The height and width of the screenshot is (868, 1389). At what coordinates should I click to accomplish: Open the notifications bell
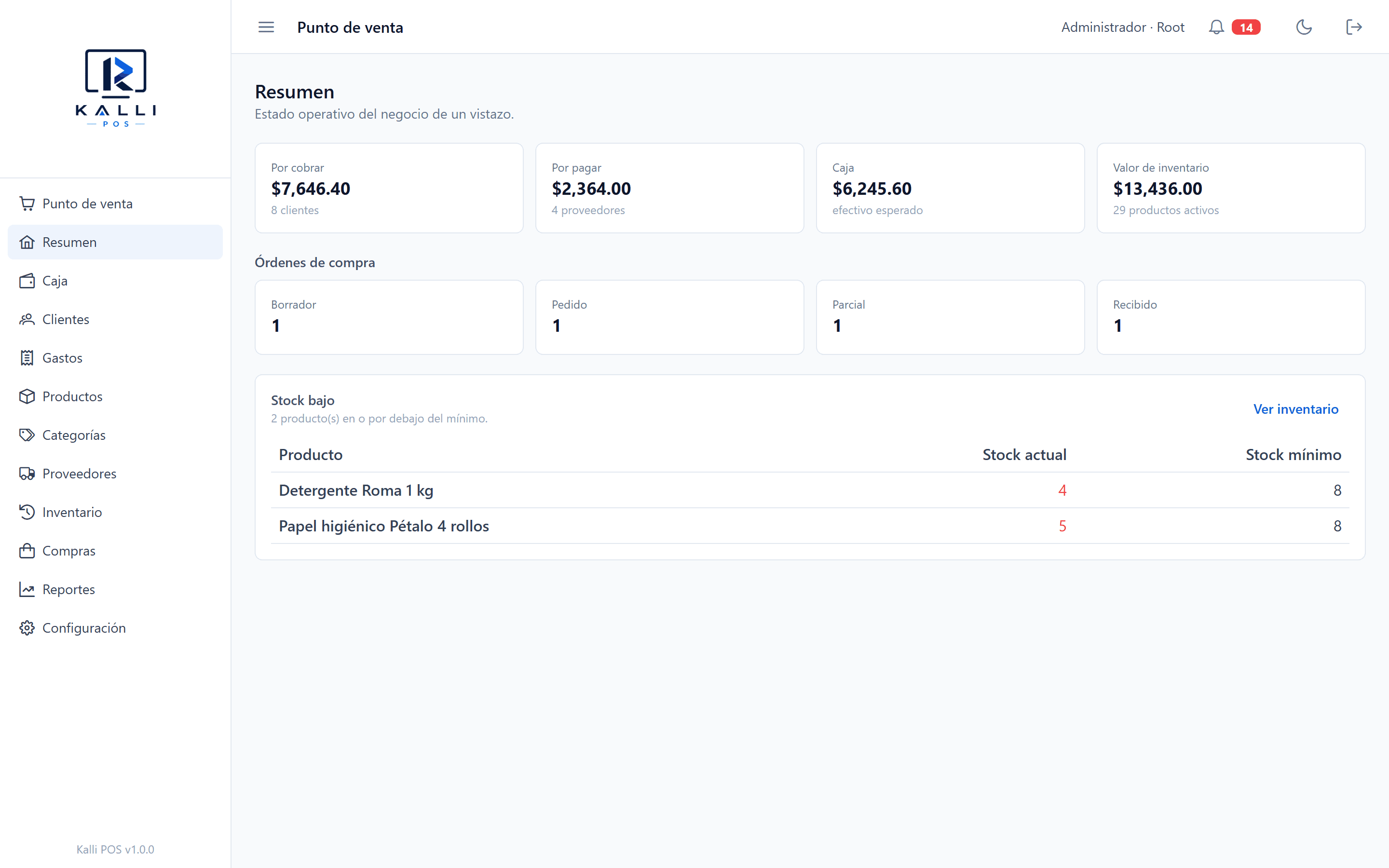pos(1216,27)
